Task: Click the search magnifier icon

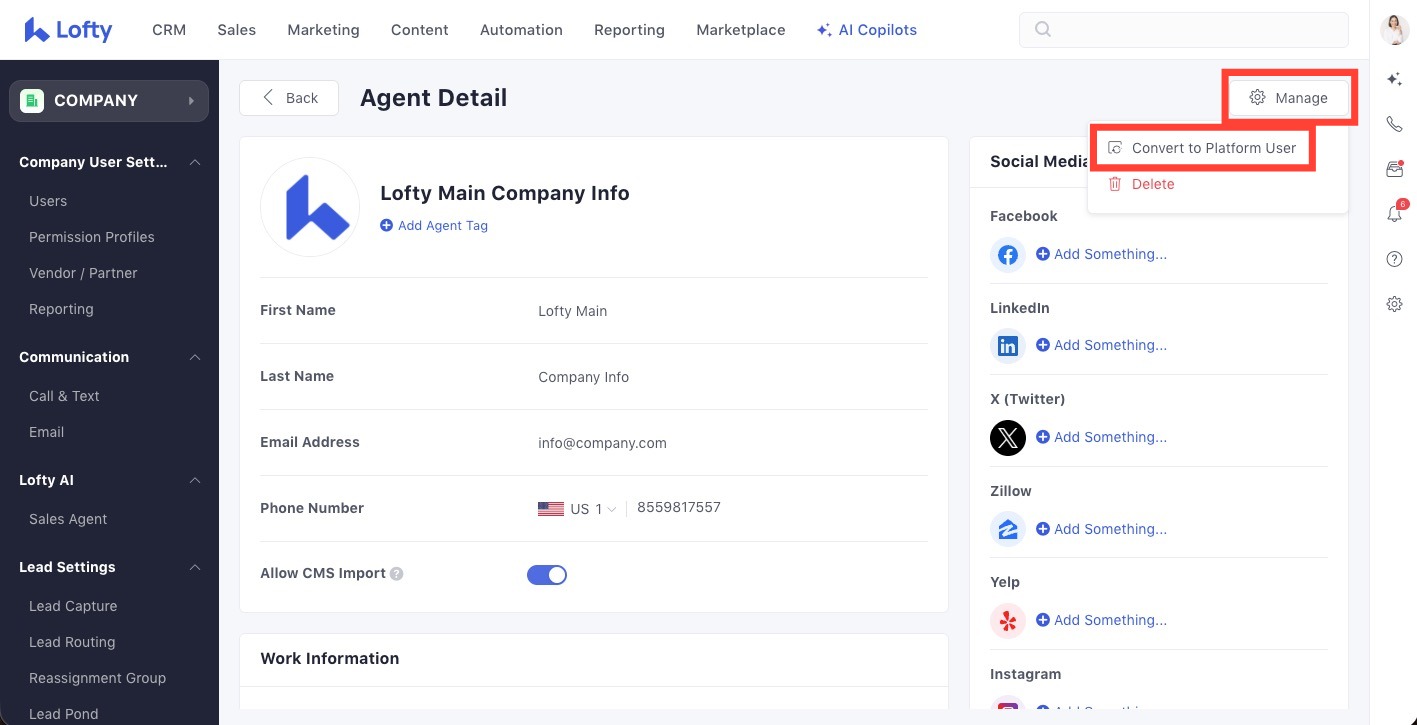Action: point(1043,30)
